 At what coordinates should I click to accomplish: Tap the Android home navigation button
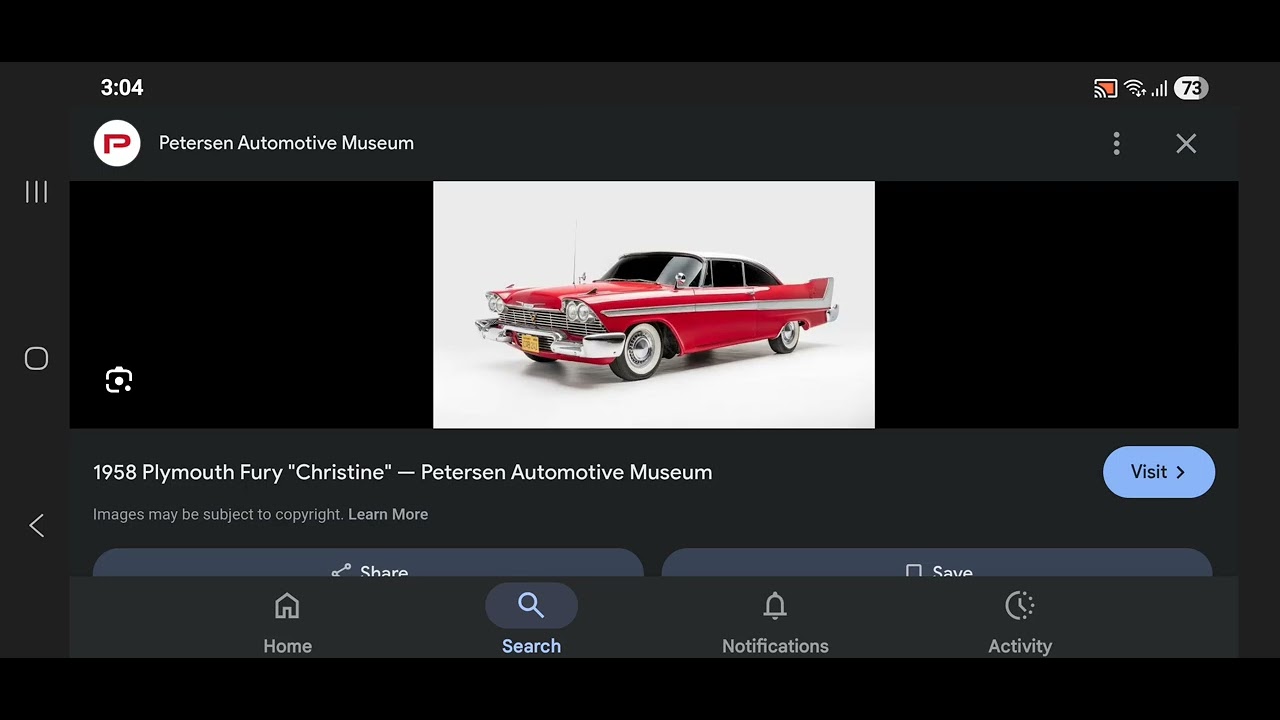point(36,359)
